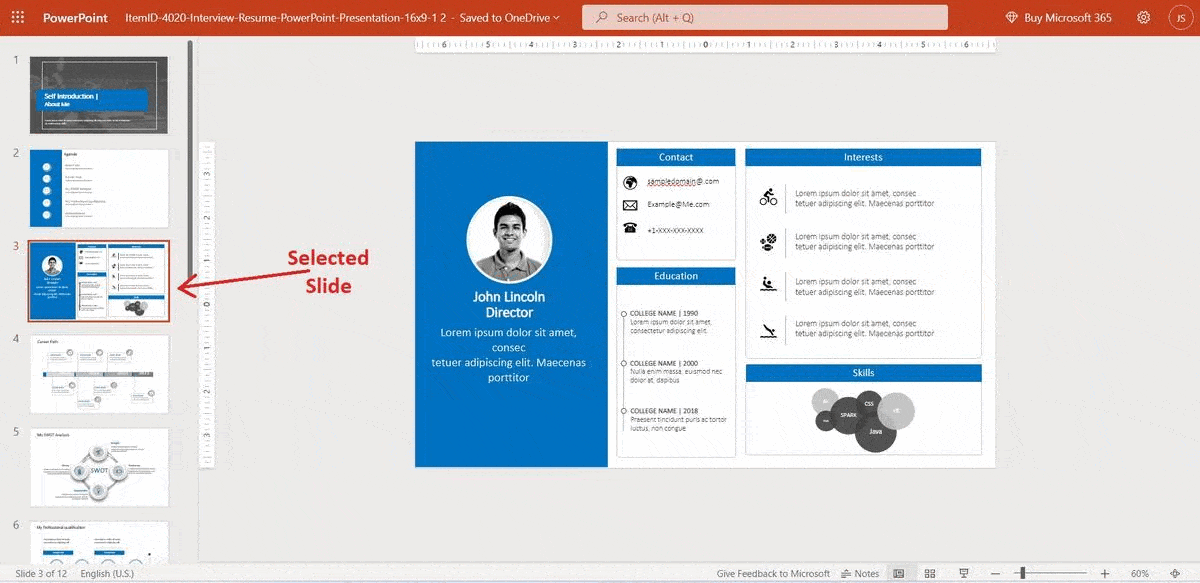Open the English (U.S.) language options
The image size is (1200, 583).
coord(105,573)
